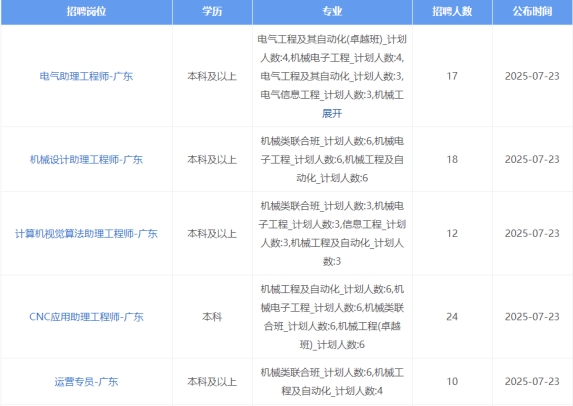
Task: Click the 专业 column header
Action: [332, 11]
